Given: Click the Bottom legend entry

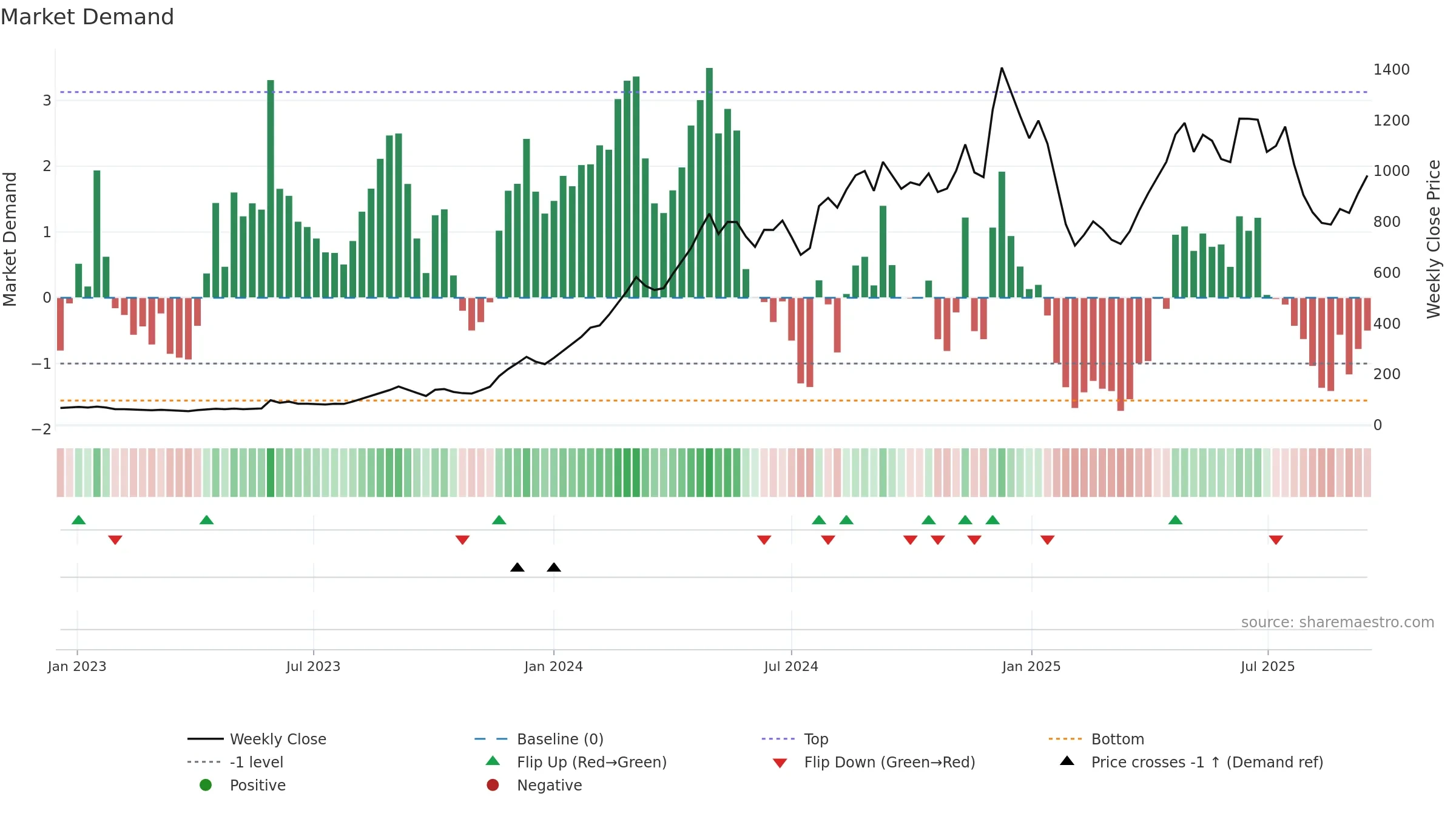Looking at the screenshot, I should coord(1096,739).
